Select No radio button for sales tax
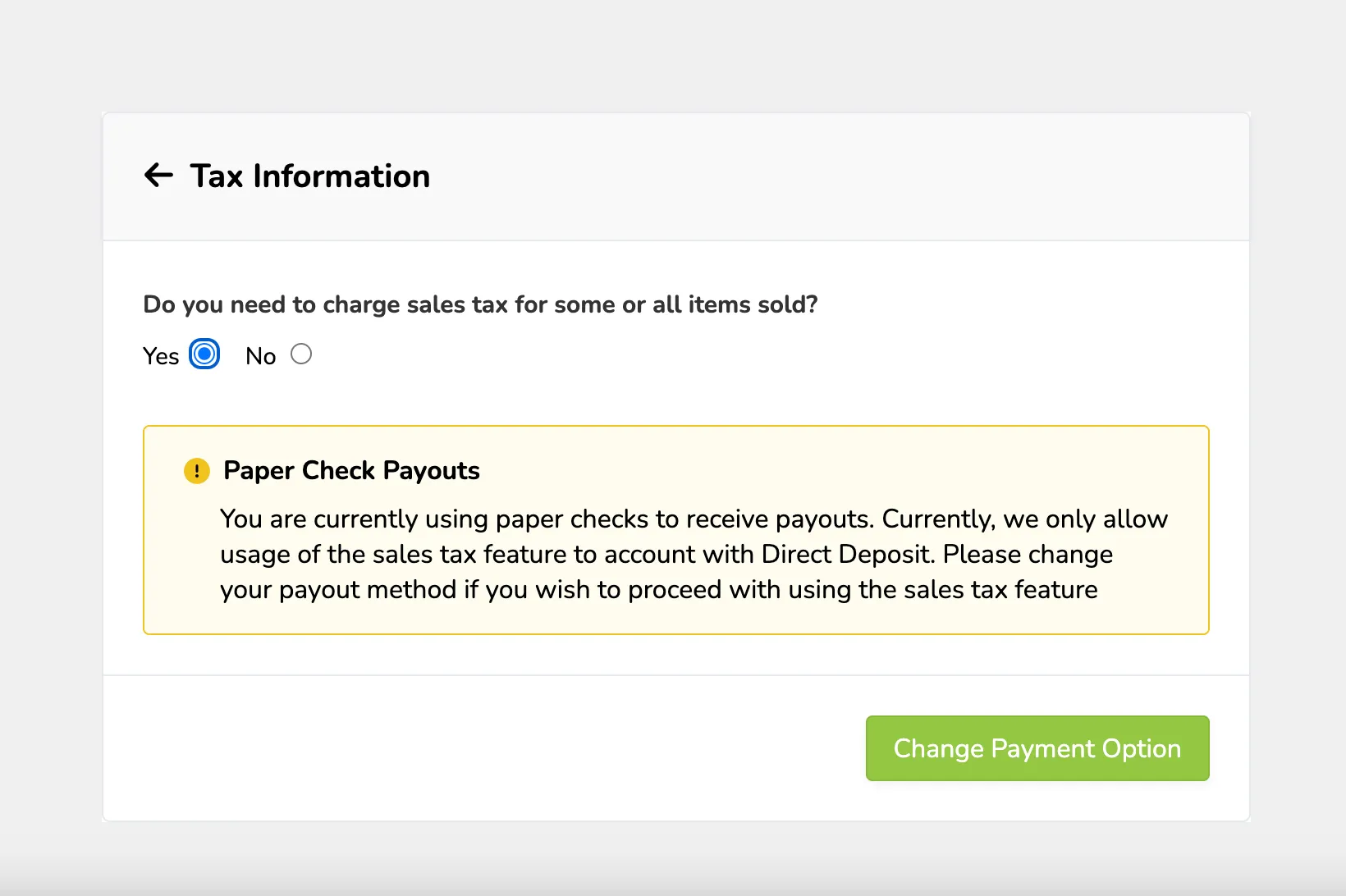 [301, 354]
